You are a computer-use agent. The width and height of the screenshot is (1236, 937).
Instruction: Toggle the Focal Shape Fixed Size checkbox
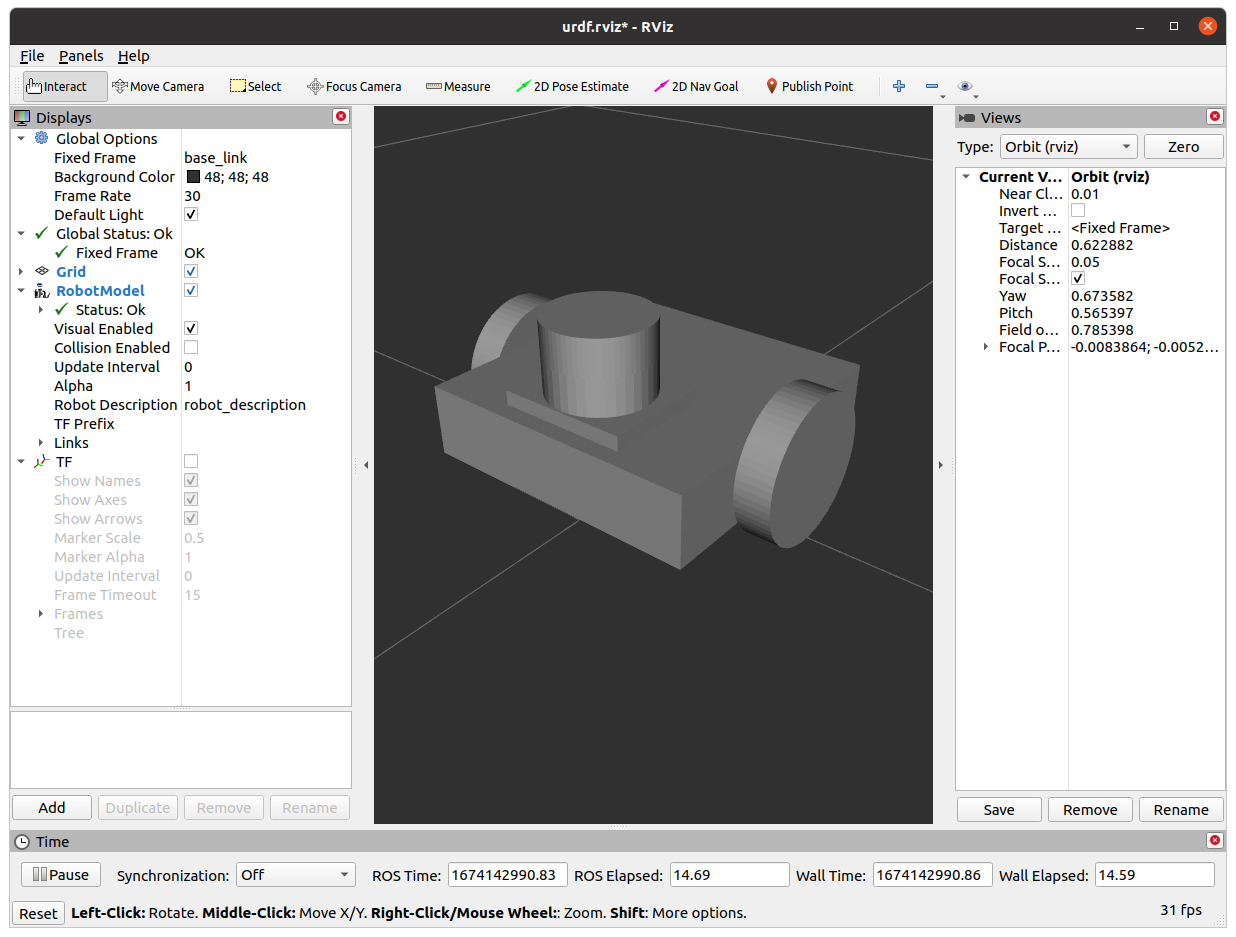tap(1078, 278)
